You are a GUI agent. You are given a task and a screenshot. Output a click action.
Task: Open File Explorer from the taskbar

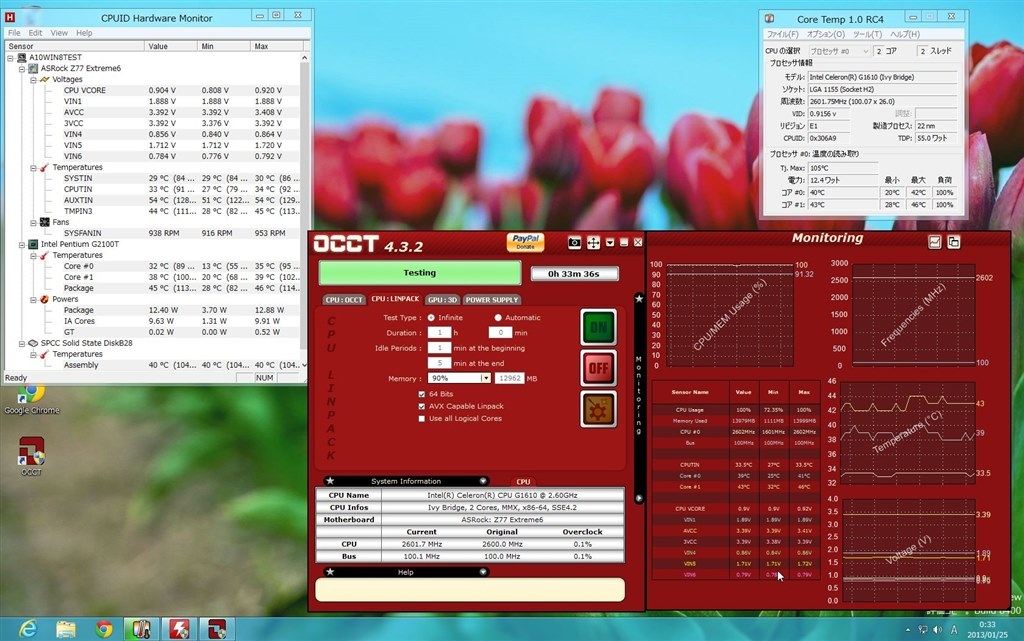pyautogui.click(x=65, y=629)
